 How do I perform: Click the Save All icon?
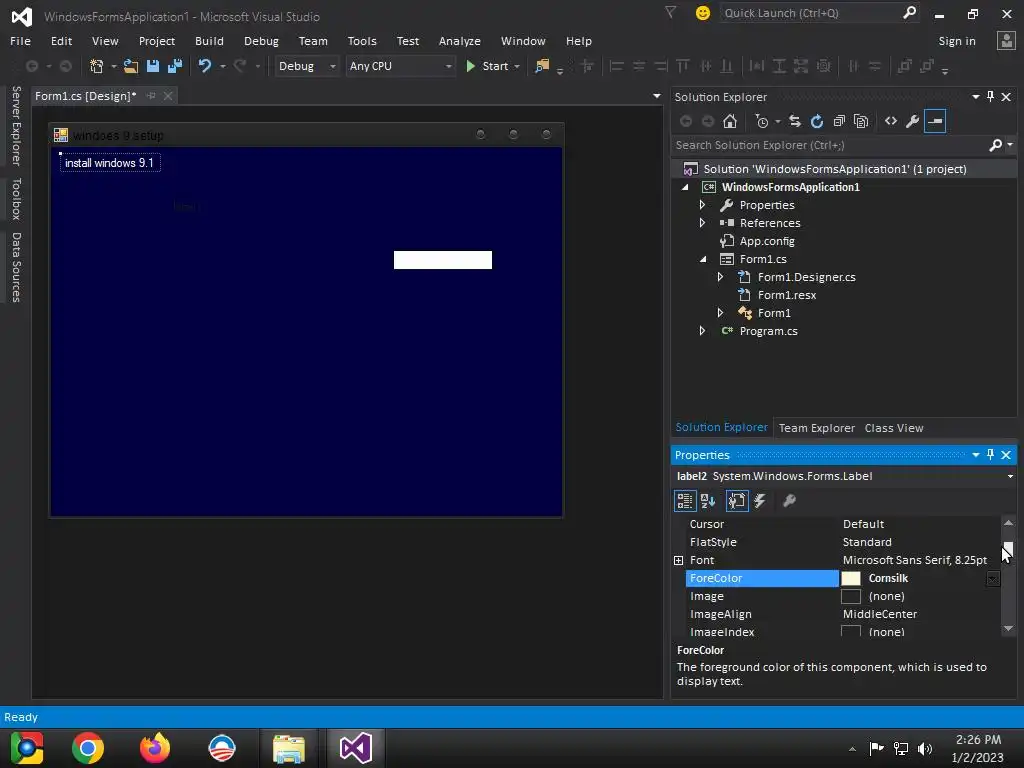(175, 66)
